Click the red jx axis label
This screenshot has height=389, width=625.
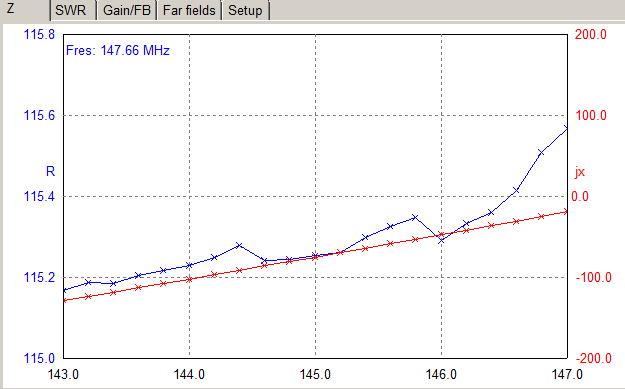tap(580, 172)
